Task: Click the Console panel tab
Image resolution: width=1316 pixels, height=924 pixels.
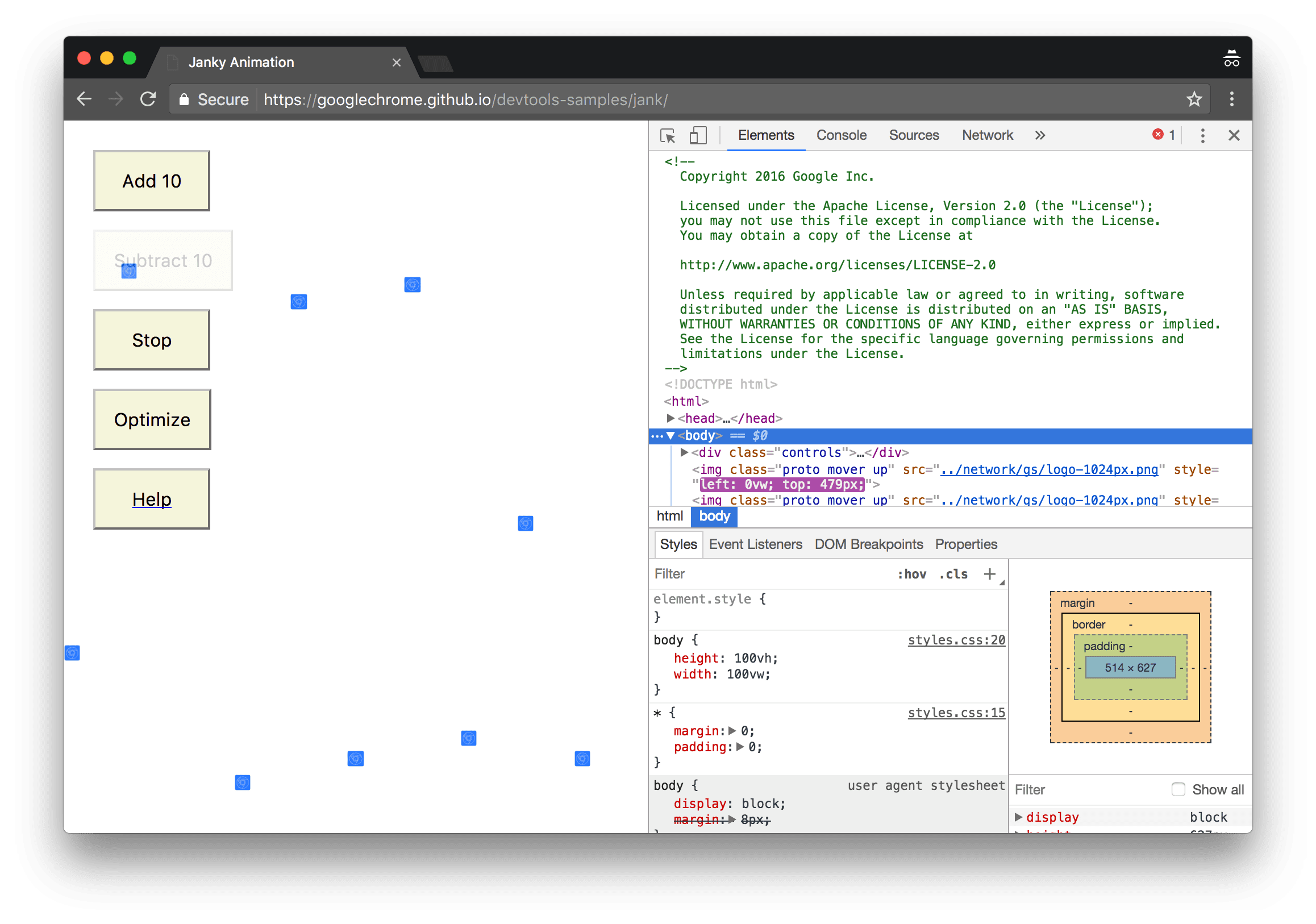Action: (x=840, y=134)
